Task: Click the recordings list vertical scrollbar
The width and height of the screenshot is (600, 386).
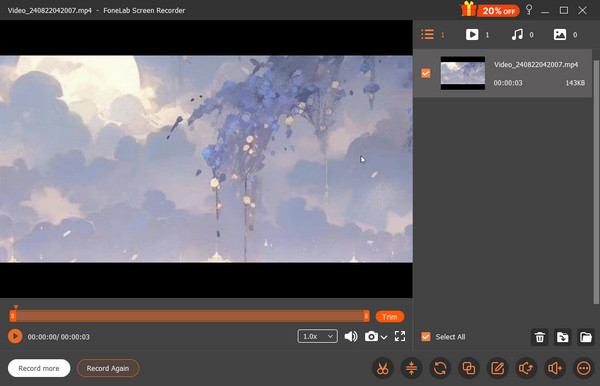Action: (596, 182)
